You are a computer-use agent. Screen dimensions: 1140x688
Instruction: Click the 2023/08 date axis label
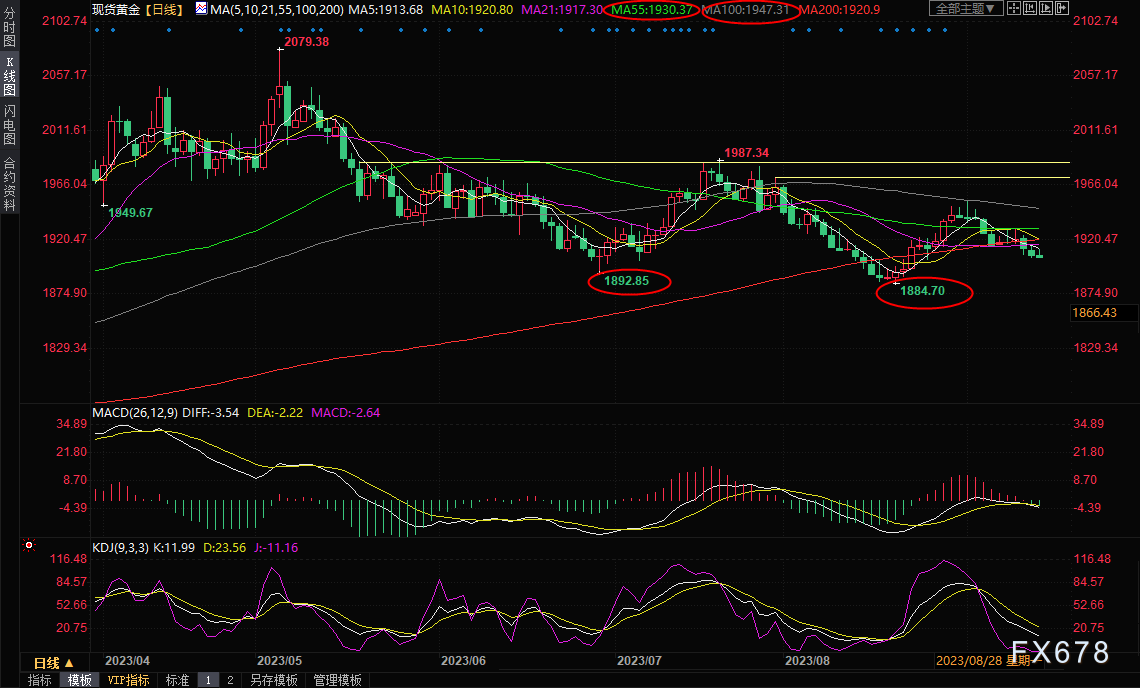[x=807, y=660]
